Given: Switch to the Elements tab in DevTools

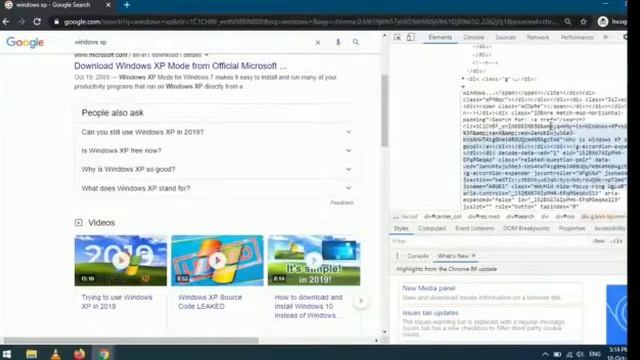Looking at the screenshot, I should pyautogui.click(x=440, y=37).
